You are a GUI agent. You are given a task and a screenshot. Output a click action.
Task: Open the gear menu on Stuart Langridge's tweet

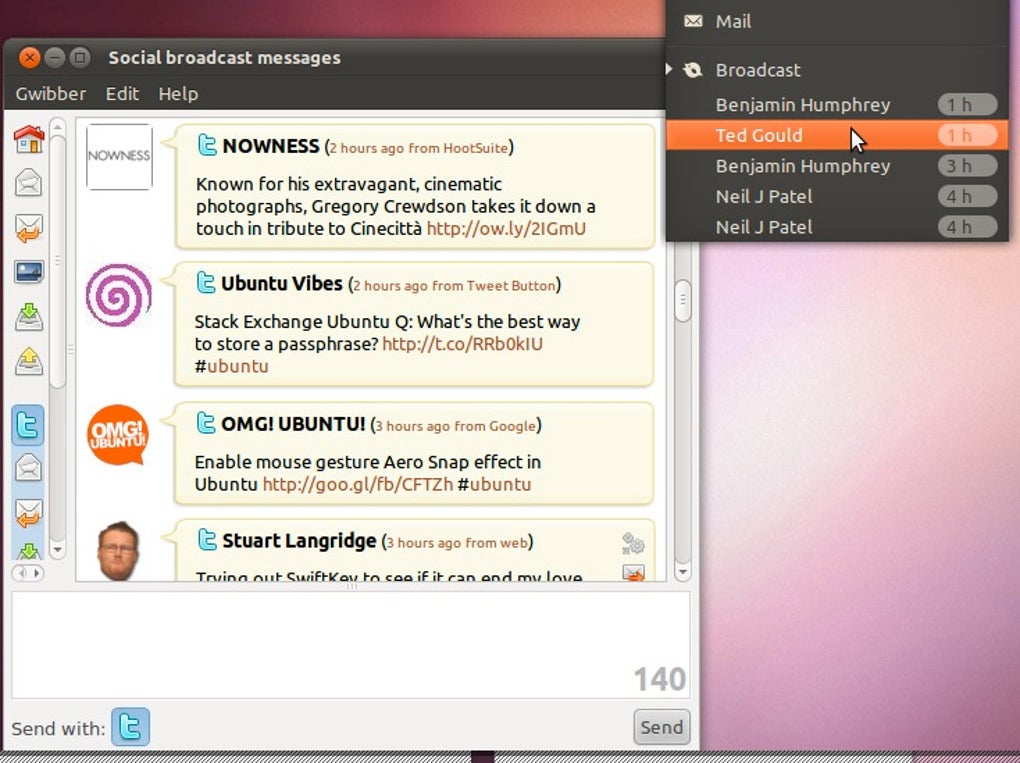coord(633,543)
